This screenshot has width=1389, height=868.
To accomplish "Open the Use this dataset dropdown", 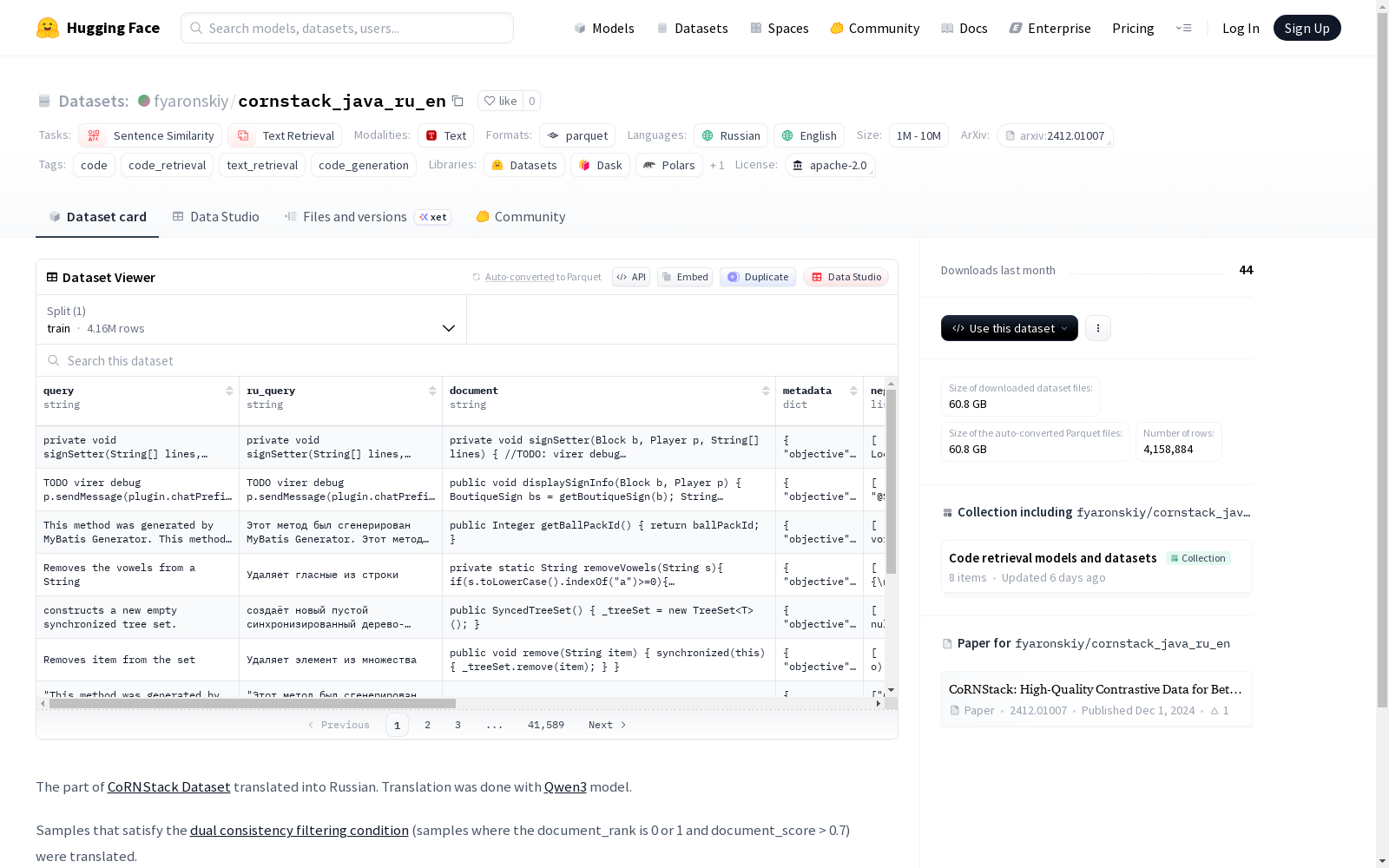I will pos(1010,328).
